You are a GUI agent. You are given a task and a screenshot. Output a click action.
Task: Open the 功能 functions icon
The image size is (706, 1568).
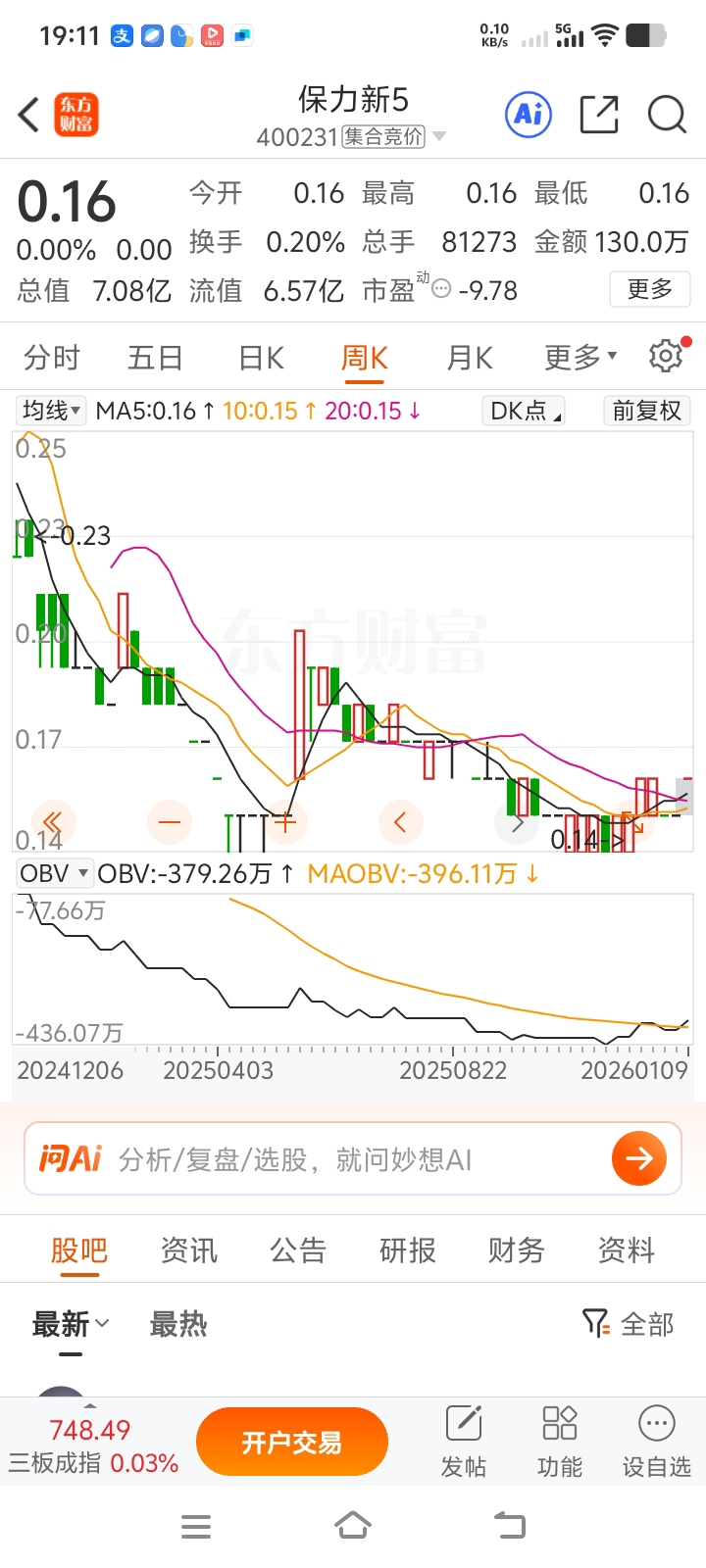click(x=560, y=1441)
